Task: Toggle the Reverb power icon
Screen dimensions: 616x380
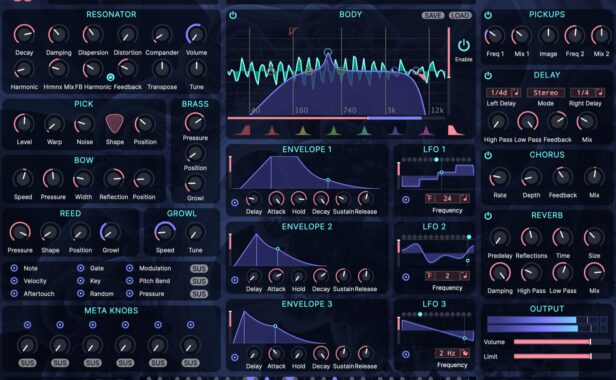Action: coord(488,216)
